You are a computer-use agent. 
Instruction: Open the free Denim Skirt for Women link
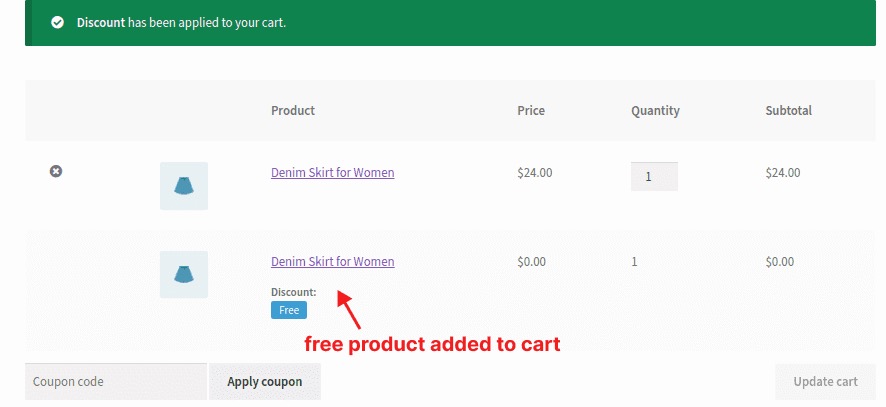tap(333, 262)
